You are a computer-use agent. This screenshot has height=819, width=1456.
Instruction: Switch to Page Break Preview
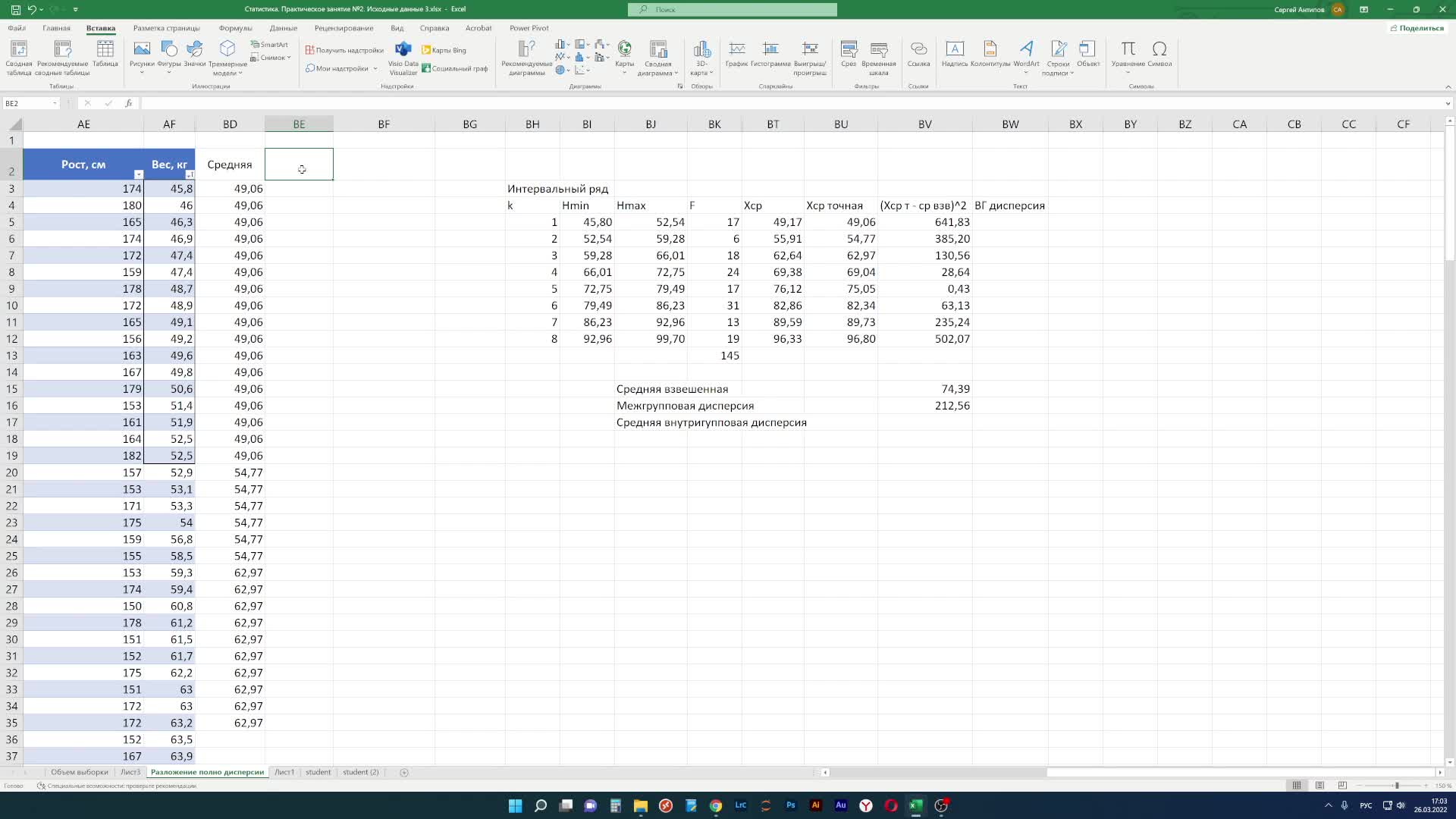(1342, 786)
